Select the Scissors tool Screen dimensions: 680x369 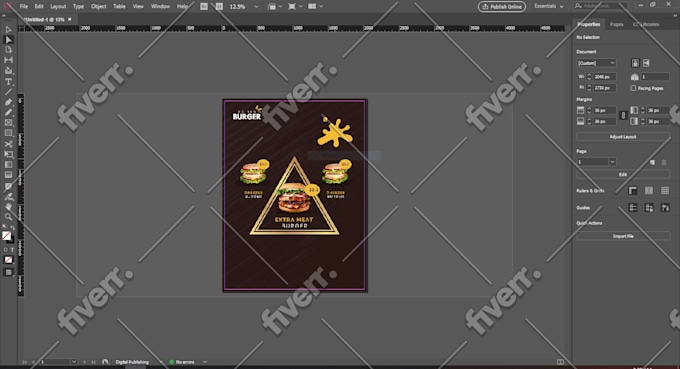(x=8, y=144)
